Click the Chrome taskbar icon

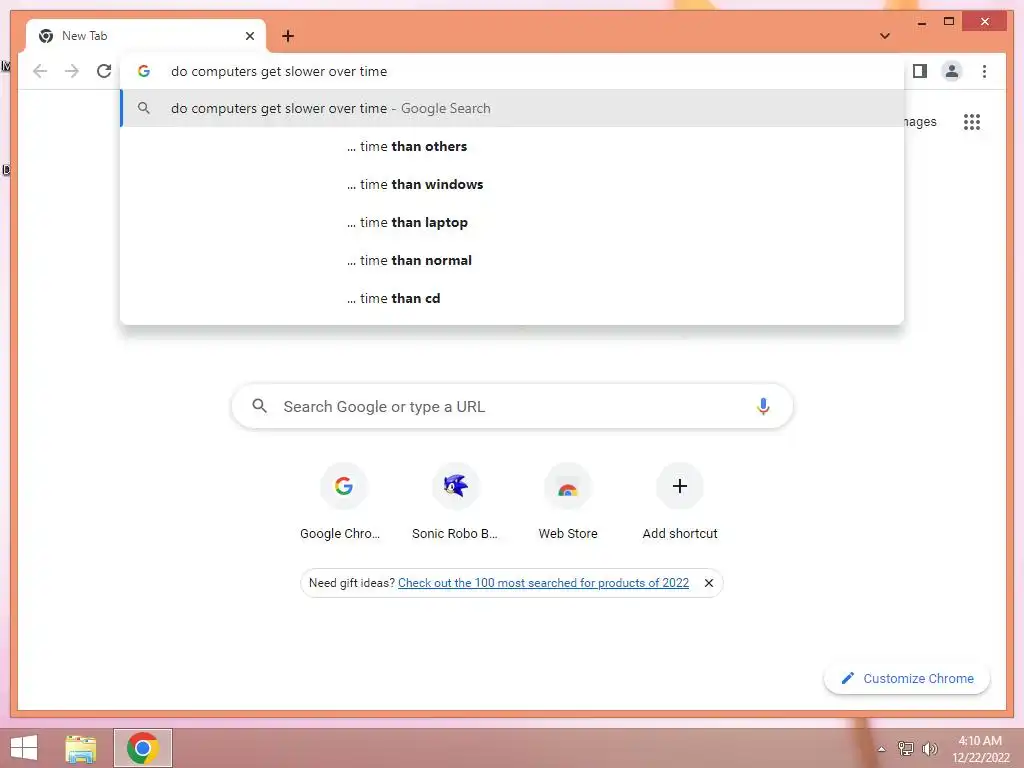click(143, 748)
